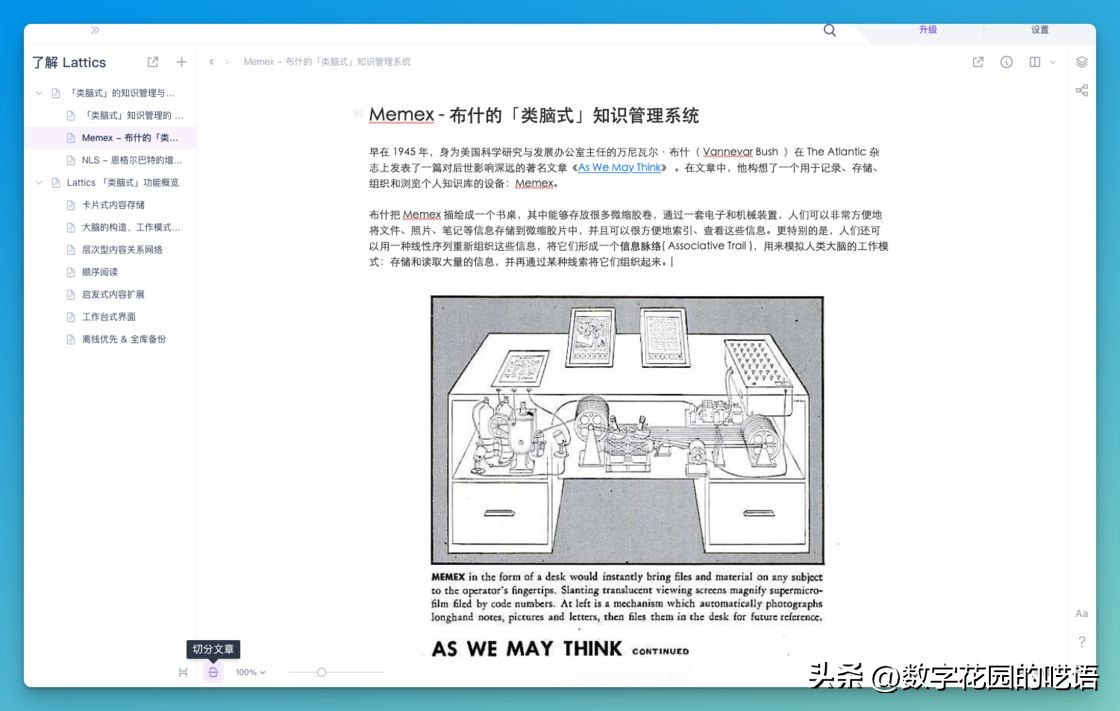Image resolution: width=1120 pixels, height=711 pixels.
Task: Open 层次型内容关系网络 article
Action: coord(122,250)
